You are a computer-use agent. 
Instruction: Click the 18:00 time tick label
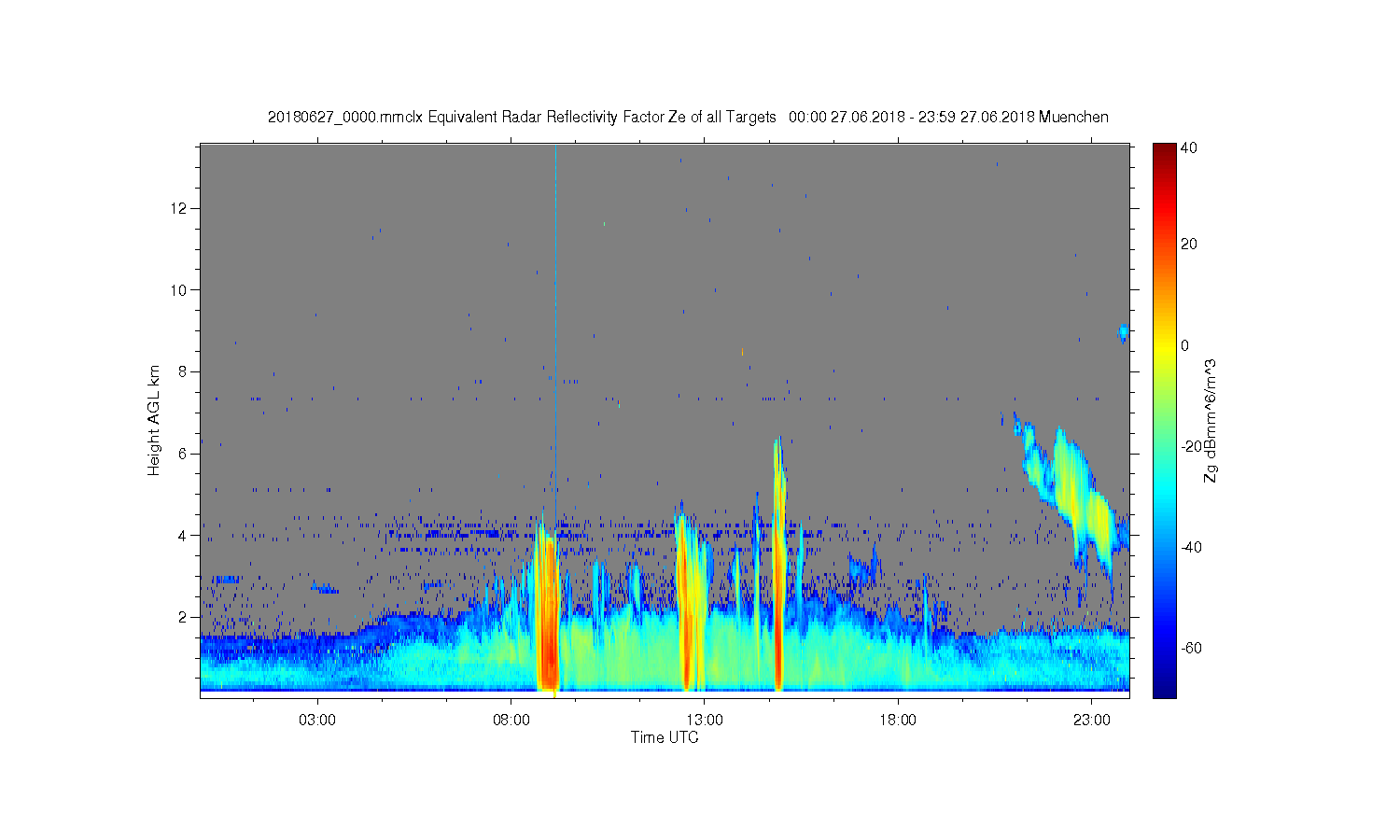898,721
